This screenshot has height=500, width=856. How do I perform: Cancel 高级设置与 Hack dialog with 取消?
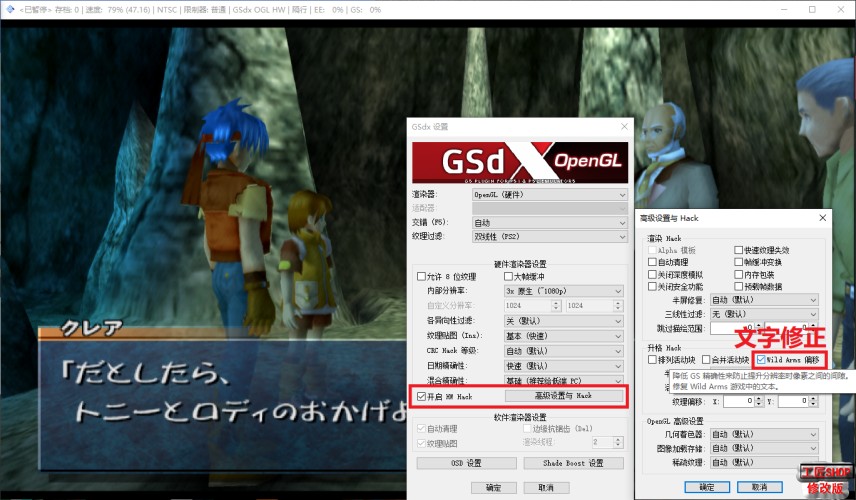[759, 487]
